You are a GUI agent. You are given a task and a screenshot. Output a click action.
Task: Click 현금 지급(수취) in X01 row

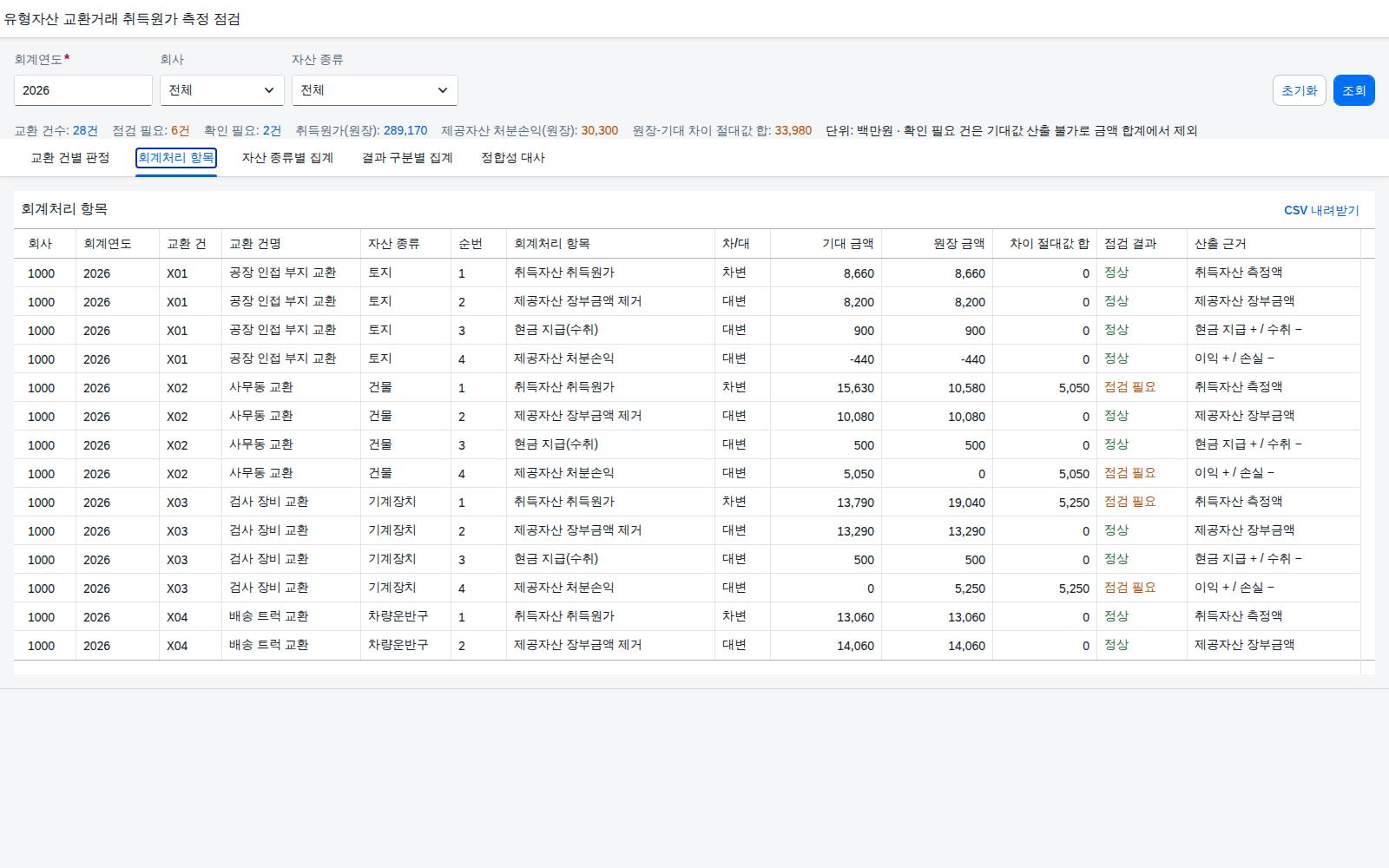tap(556, 330)
